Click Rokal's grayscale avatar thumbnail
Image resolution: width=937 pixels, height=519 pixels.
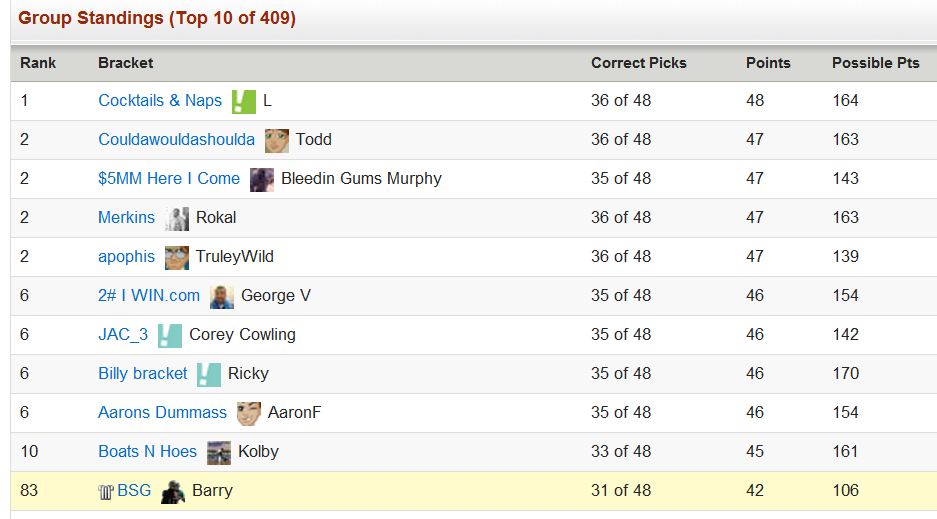177,219
